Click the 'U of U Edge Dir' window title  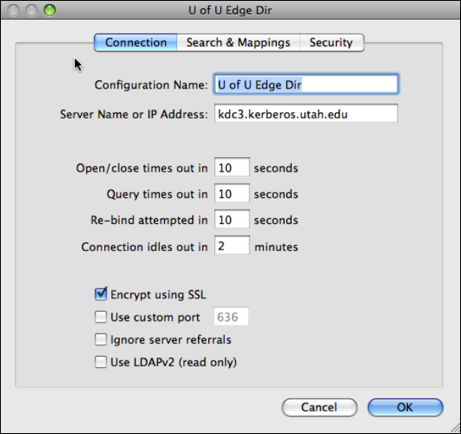[230, 10]
